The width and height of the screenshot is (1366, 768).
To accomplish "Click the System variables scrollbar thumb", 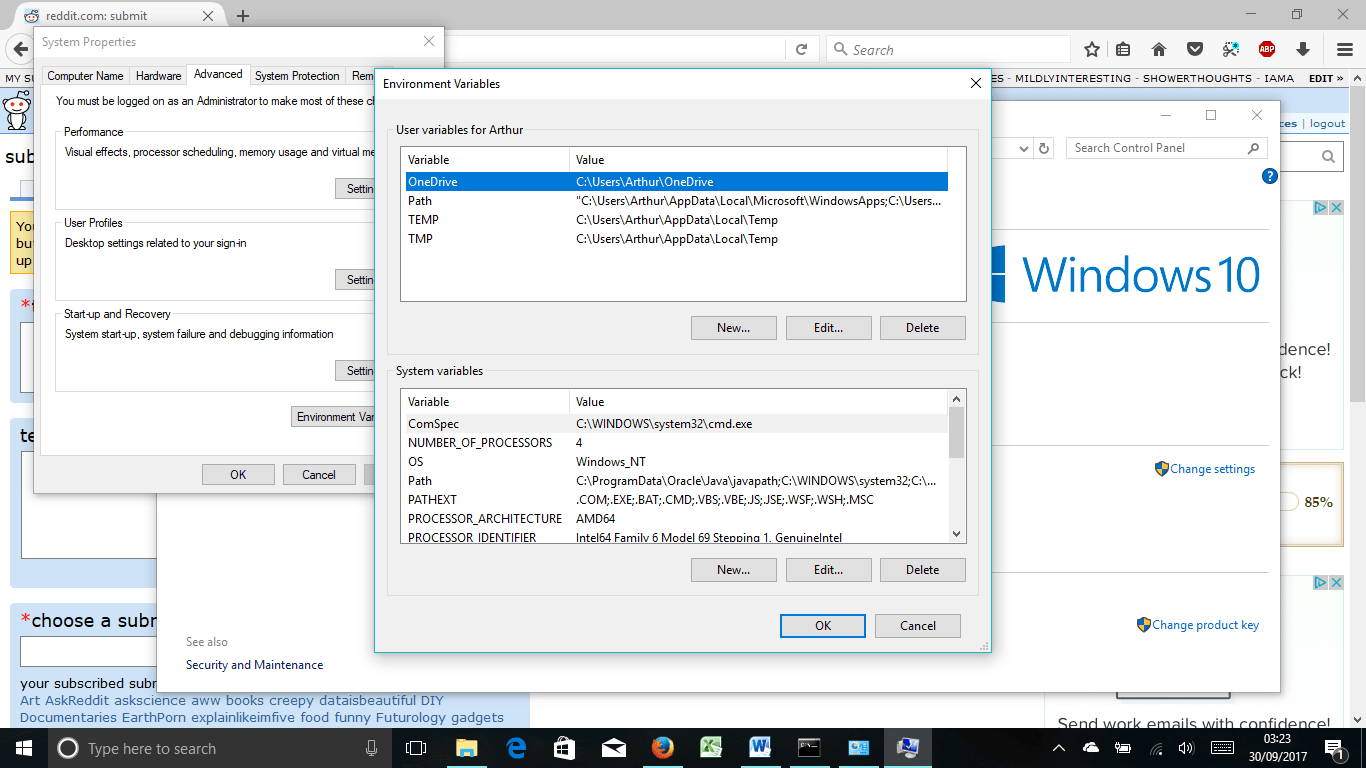I will point(956,433).
